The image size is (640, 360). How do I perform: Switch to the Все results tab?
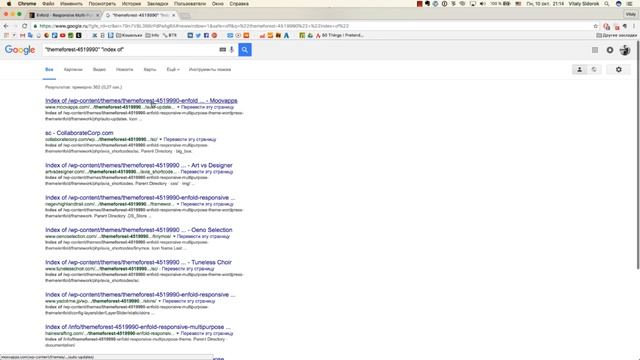click(x=49, y=69)
